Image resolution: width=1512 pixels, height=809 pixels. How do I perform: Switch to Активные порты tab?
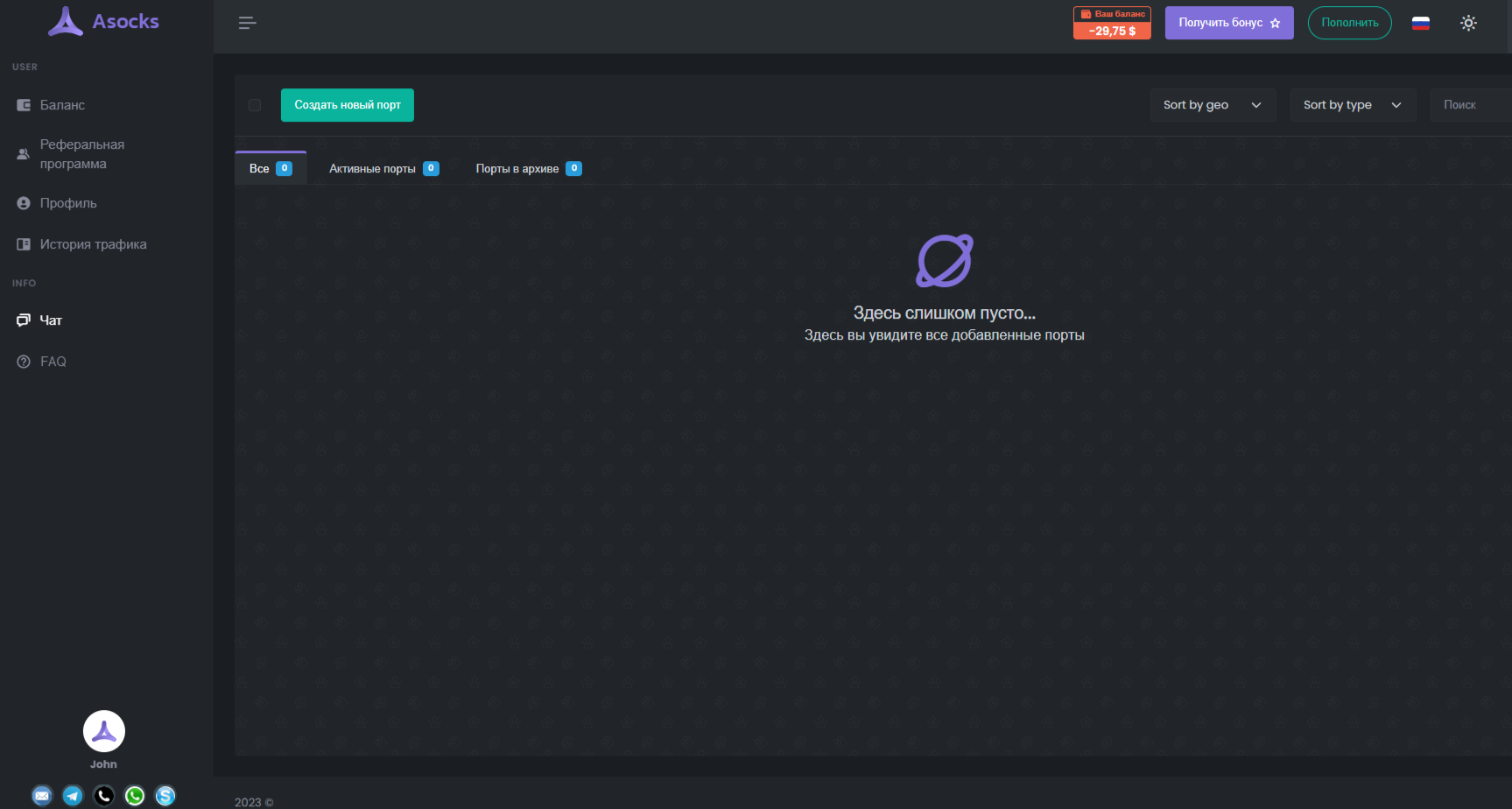pyautogui.click(x=383, y=168)
